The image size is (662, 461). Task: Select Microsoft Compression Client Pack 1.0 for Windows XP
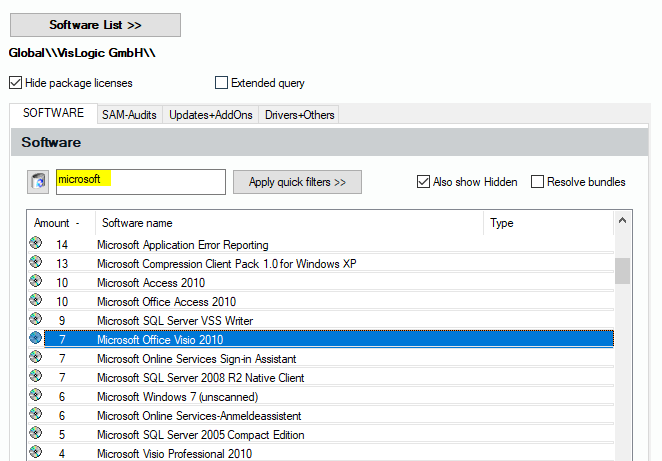[x=227, y=264]
